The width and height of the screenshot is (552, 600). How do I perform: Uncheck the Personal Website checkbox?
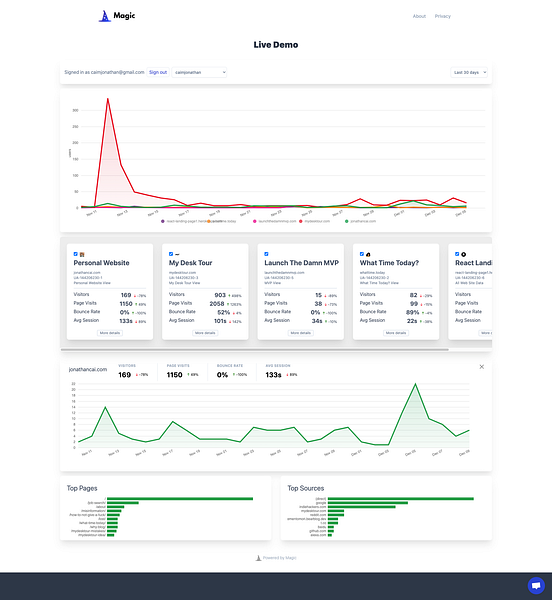75,254
